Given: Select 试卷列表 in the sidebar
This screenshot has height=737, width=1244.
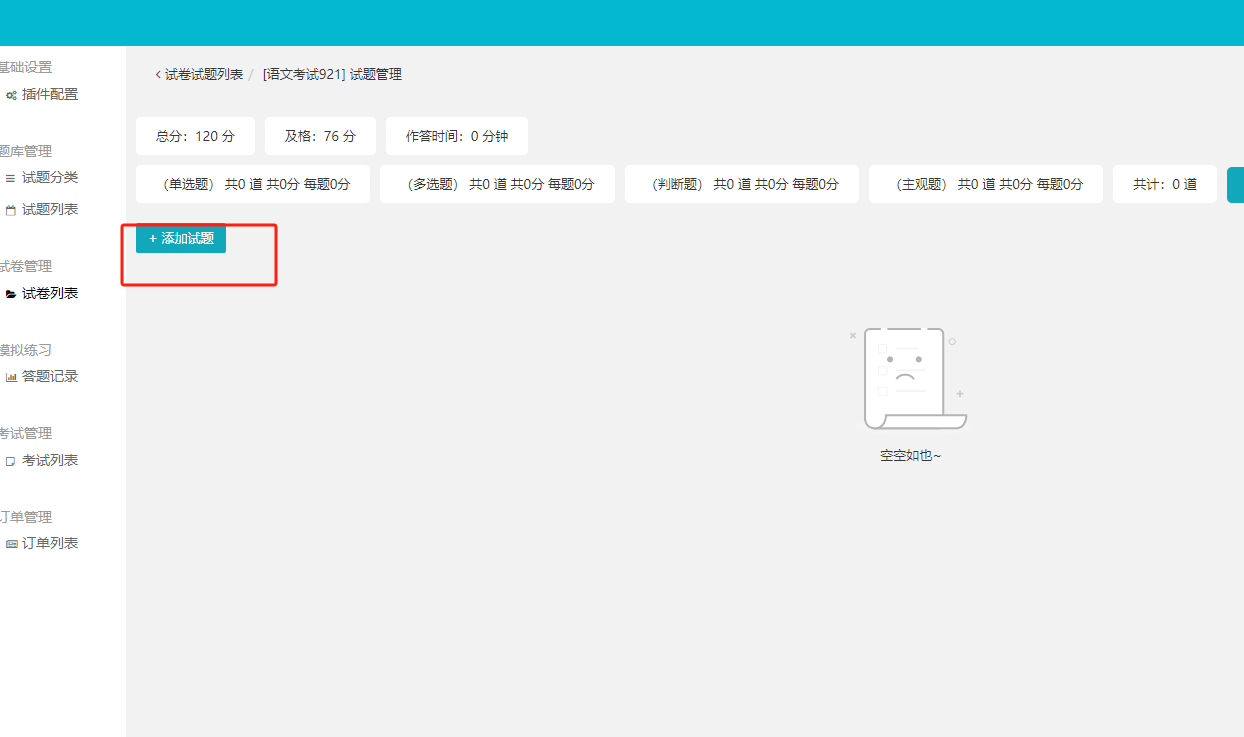Looking at the screenshot, I should pyautogui.click(x=50, y=293).
